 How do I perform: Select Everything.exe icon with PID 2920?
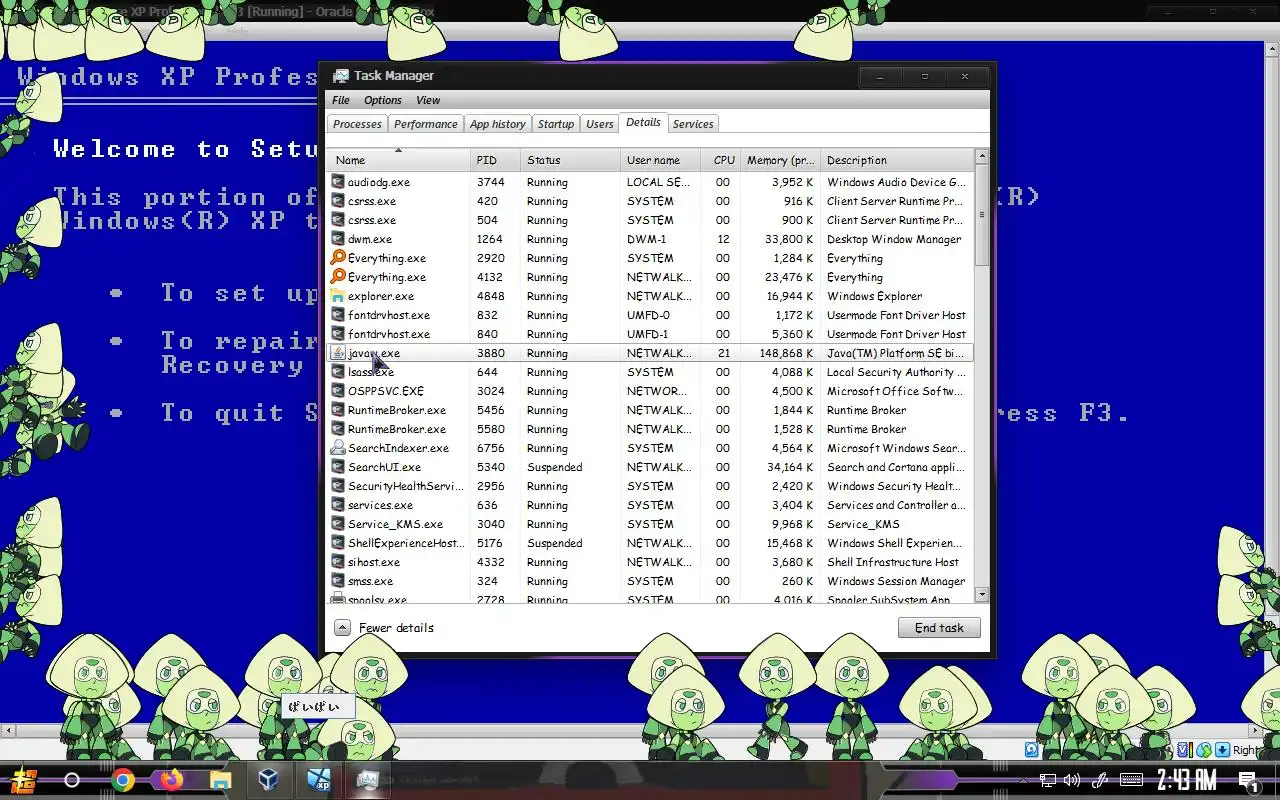pos(338,258)
